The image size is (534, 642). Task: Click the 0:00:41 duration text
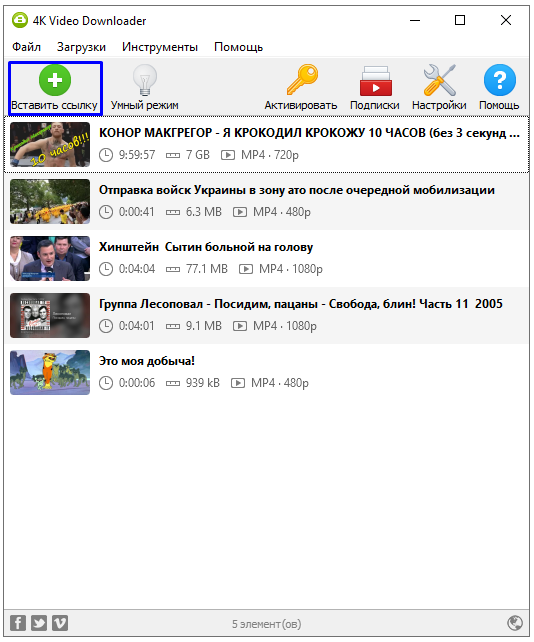point(137,212)
